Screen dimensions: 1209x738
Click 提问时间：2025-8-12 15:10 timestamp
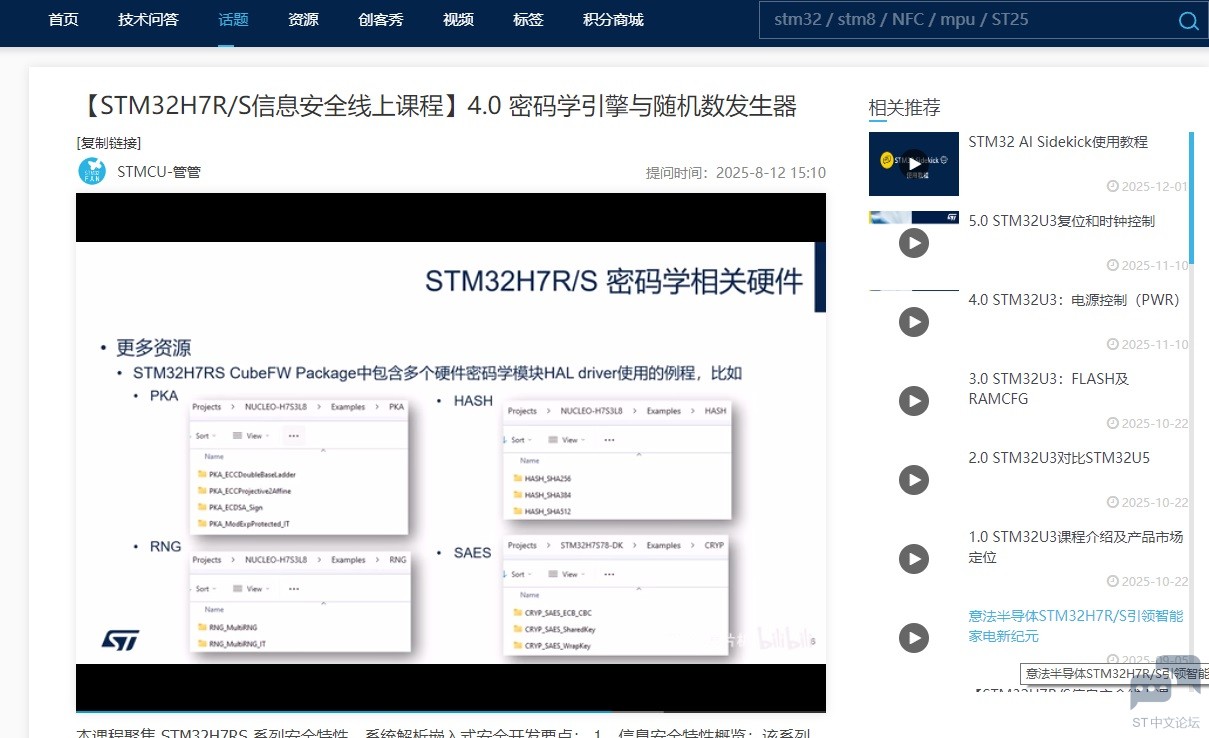[x=736, y=173]
